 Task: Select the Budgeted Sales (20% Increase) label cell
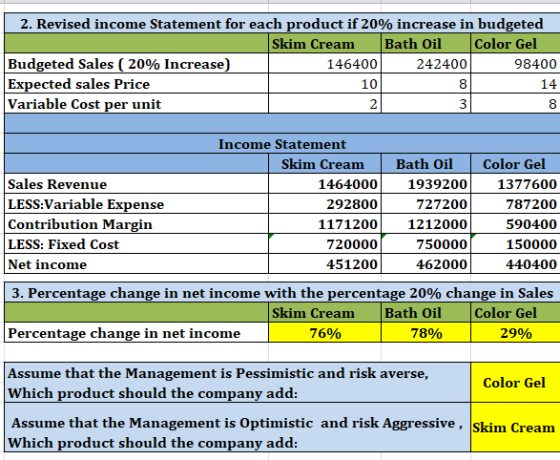click(136, 64)
